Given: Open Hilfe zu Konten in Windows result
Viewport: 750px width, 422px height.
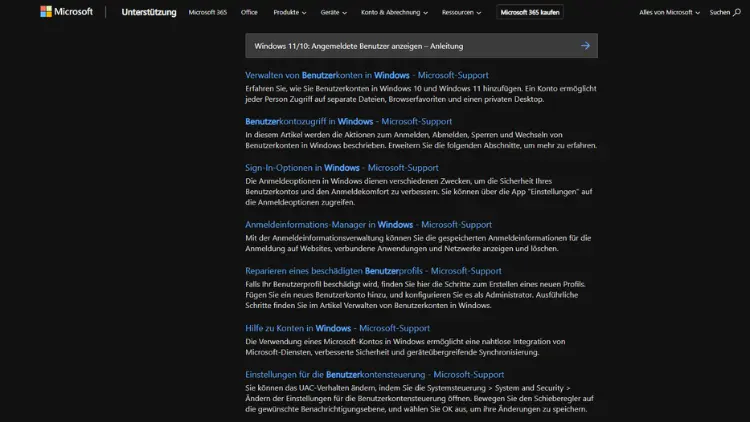Looking at the screenshot, I should pyautogui.click(x=338, y=328).
